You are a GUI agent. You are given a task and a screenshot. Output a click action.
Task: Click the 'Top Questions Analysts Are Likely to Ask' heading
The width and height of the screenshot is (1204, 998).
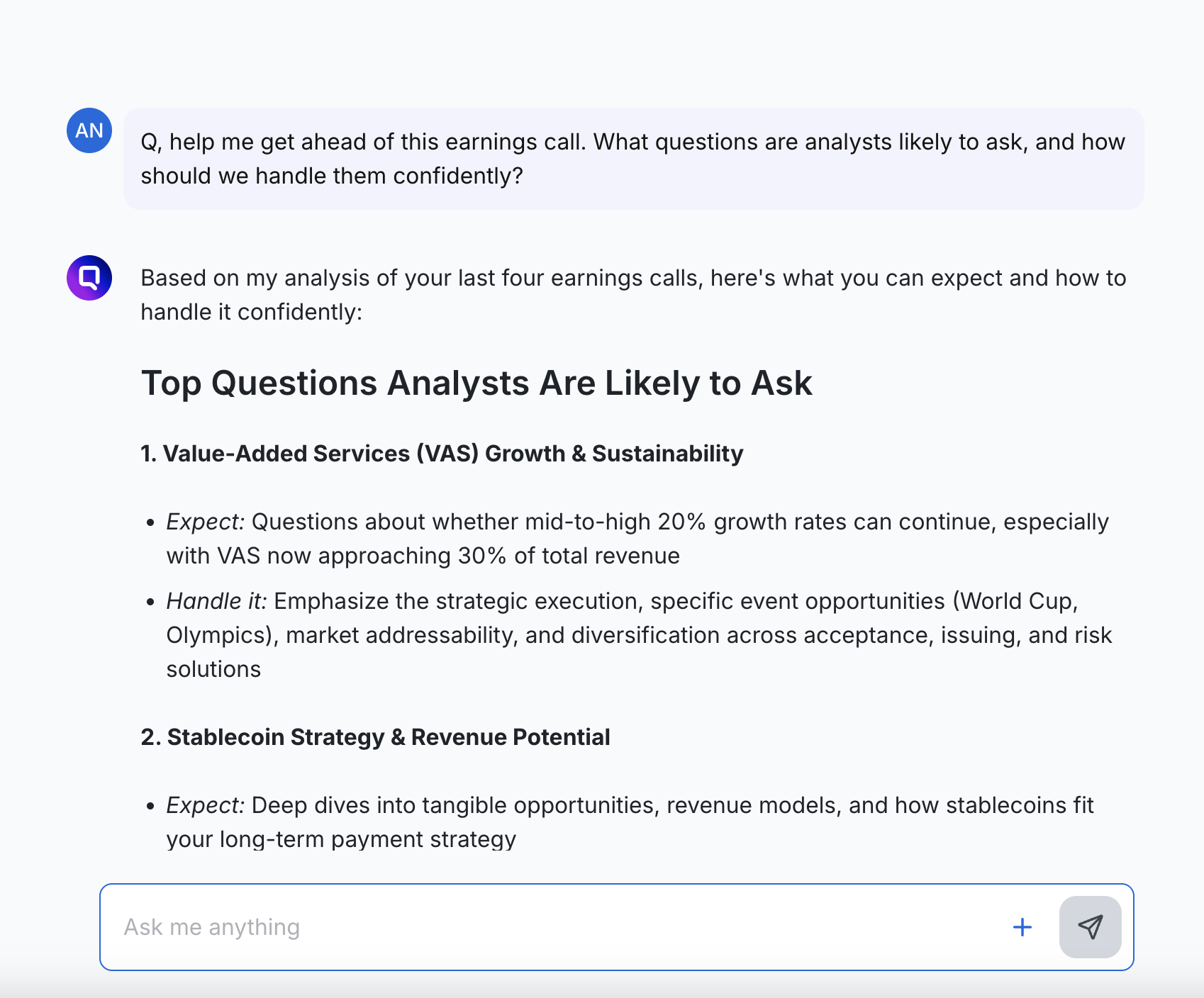pyautogui.click(x=476, y=383)
